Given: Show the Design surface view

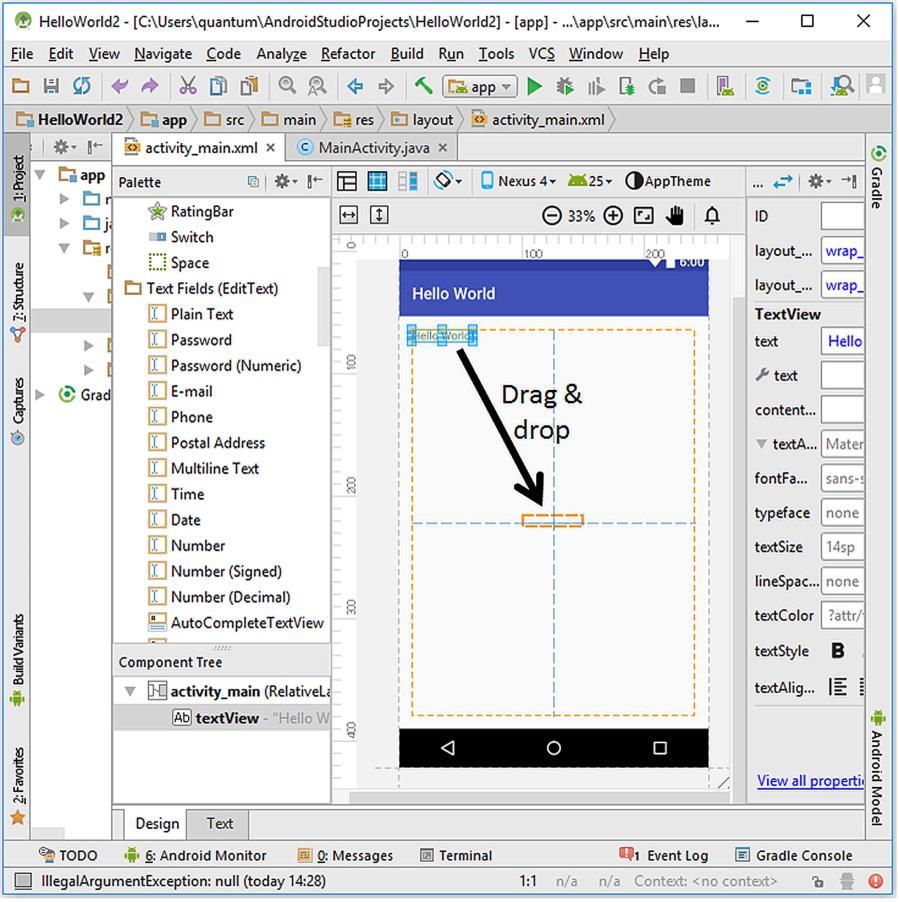Looking at the screenshot, I should coord(347,182).
